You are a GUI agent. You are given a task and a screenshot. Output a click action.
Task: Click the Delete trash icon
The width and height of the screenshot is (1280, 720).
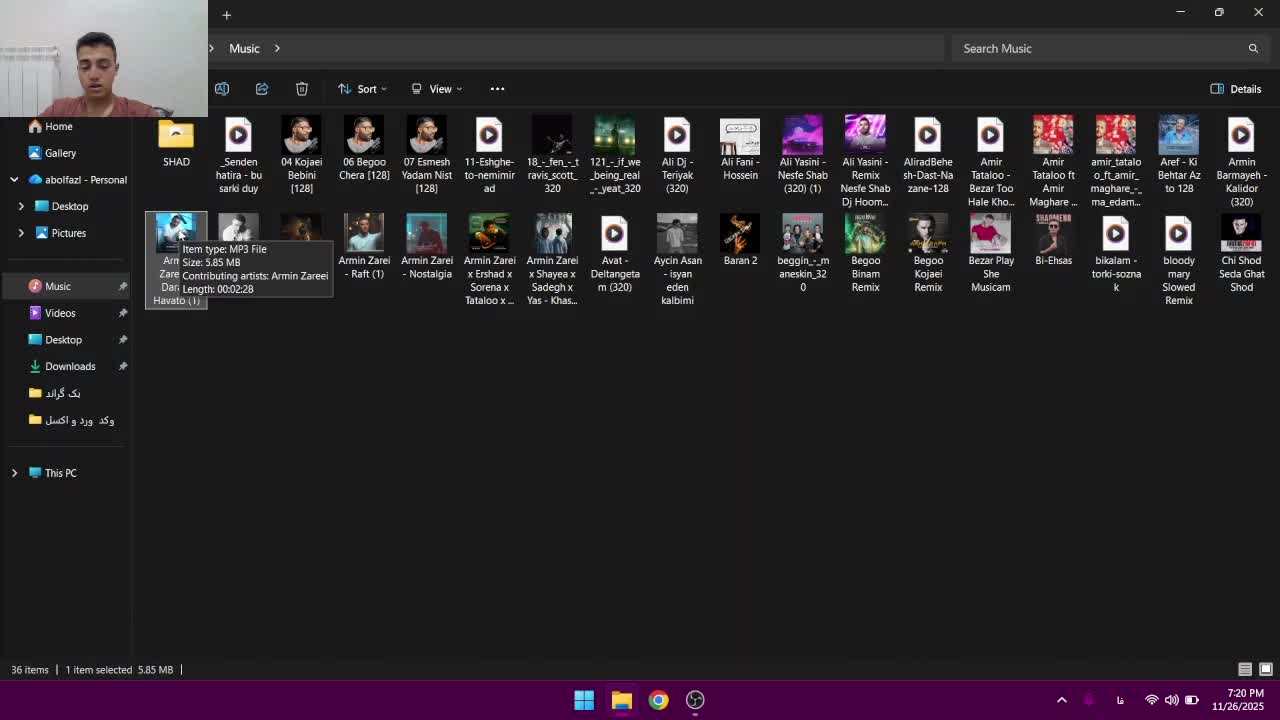point(302,89)
